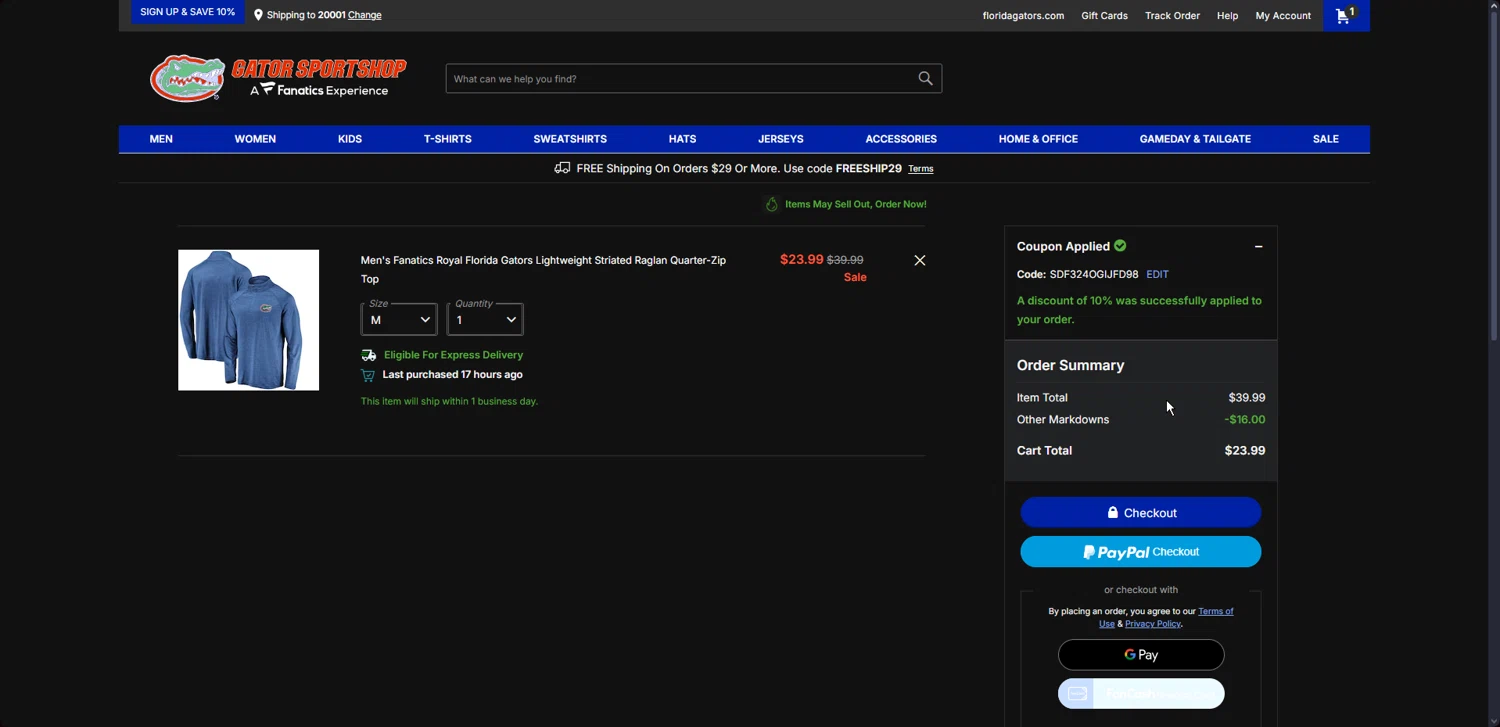Open Track Order link
The width and height of the screenshot is (1500, 727).
pos(1172,15)
